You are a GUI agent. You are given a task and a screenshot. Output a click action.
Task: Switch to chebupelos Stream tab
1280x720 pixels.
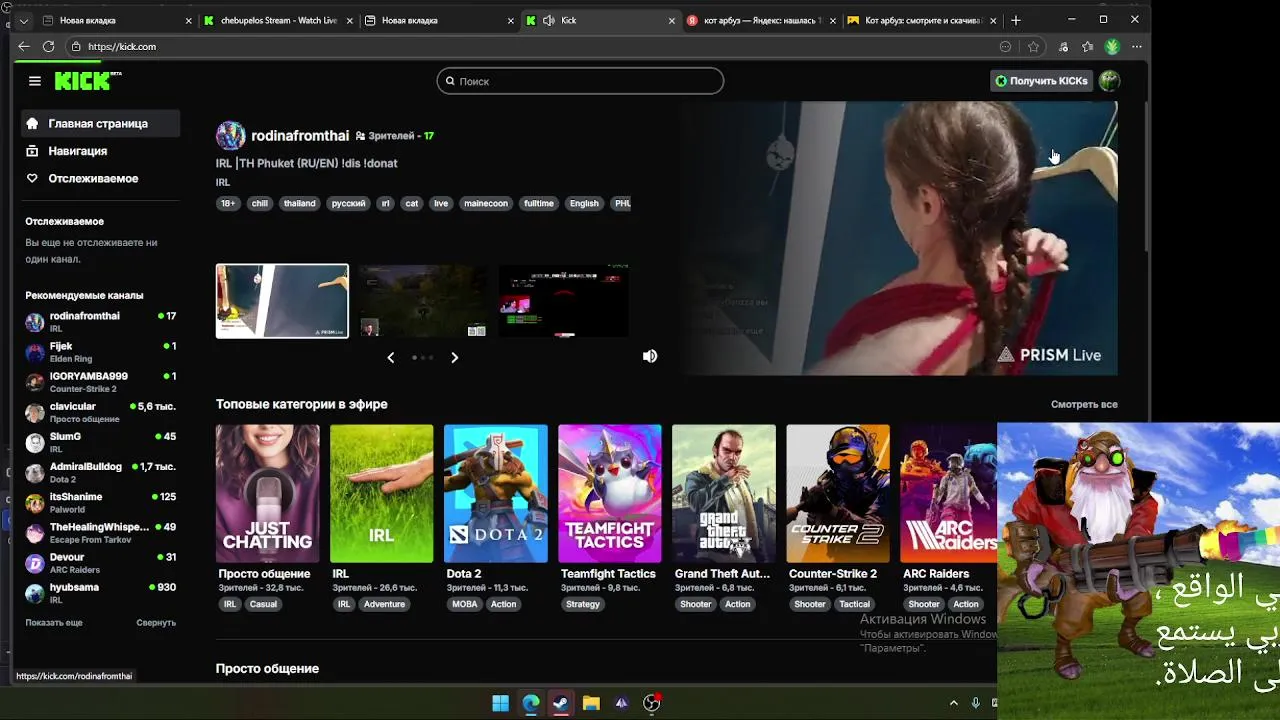278,20
